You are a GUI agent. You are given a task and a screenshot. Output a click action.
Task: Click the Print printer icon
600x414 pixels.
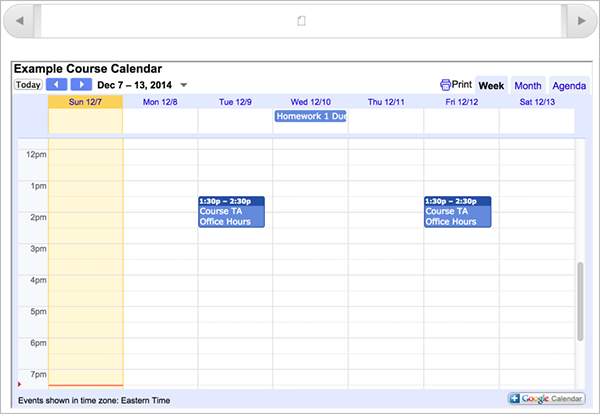(x=445, y=85)
